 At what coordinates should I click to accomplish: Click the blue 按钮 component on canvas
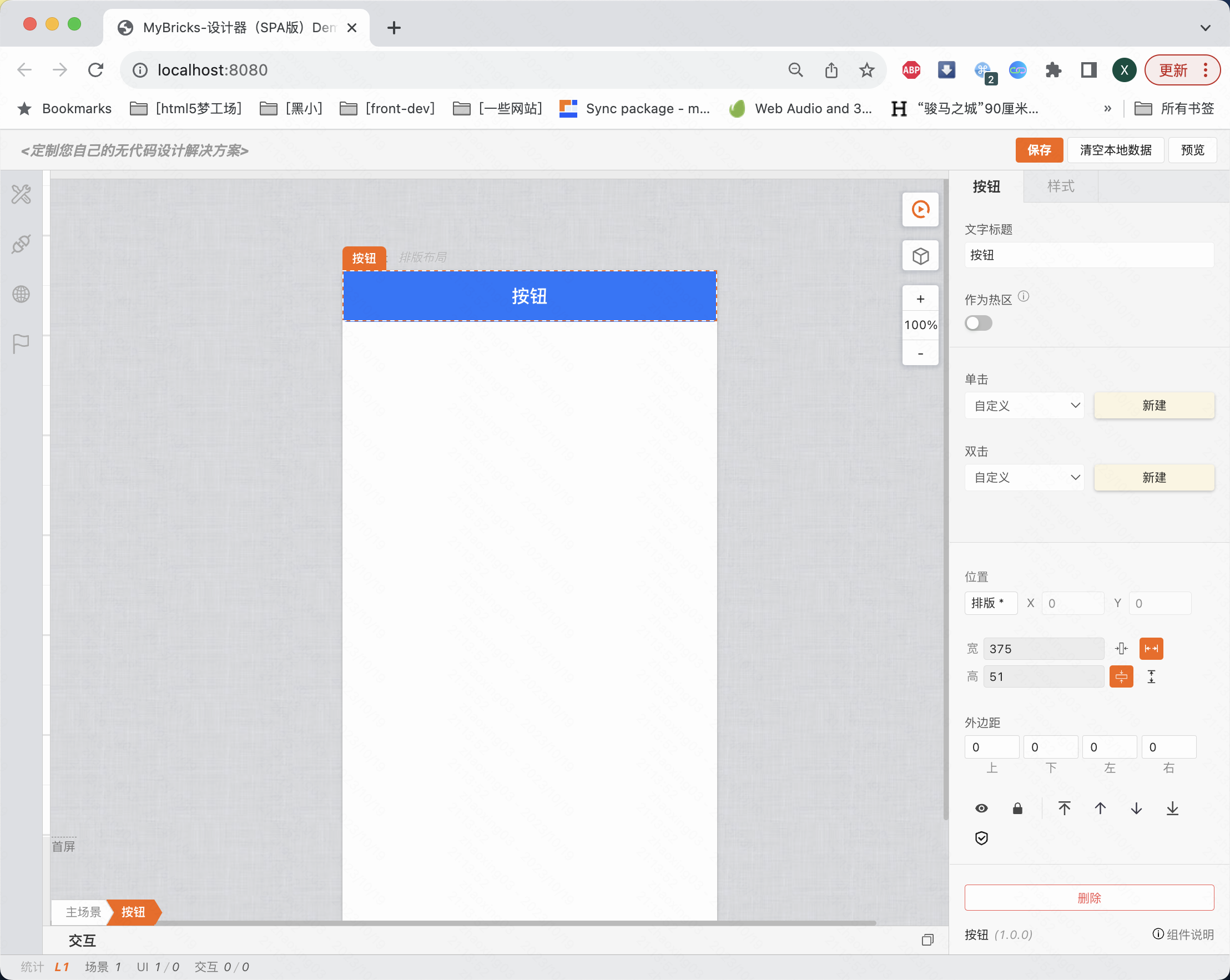pyautogui.click(x=530, y=296)
